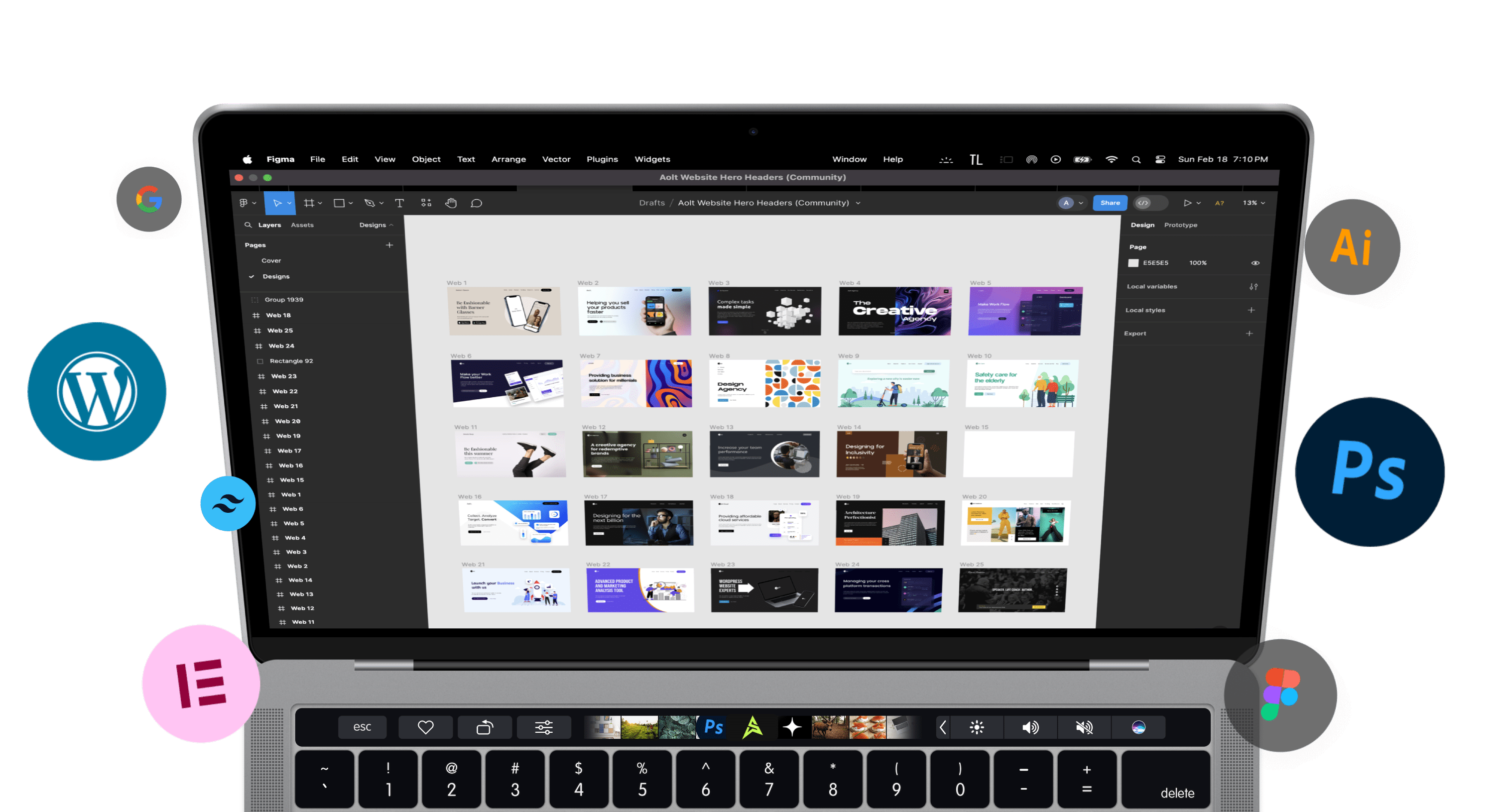Open the Figma main menu icon
1494x812 pixels.
coord(244,203)
